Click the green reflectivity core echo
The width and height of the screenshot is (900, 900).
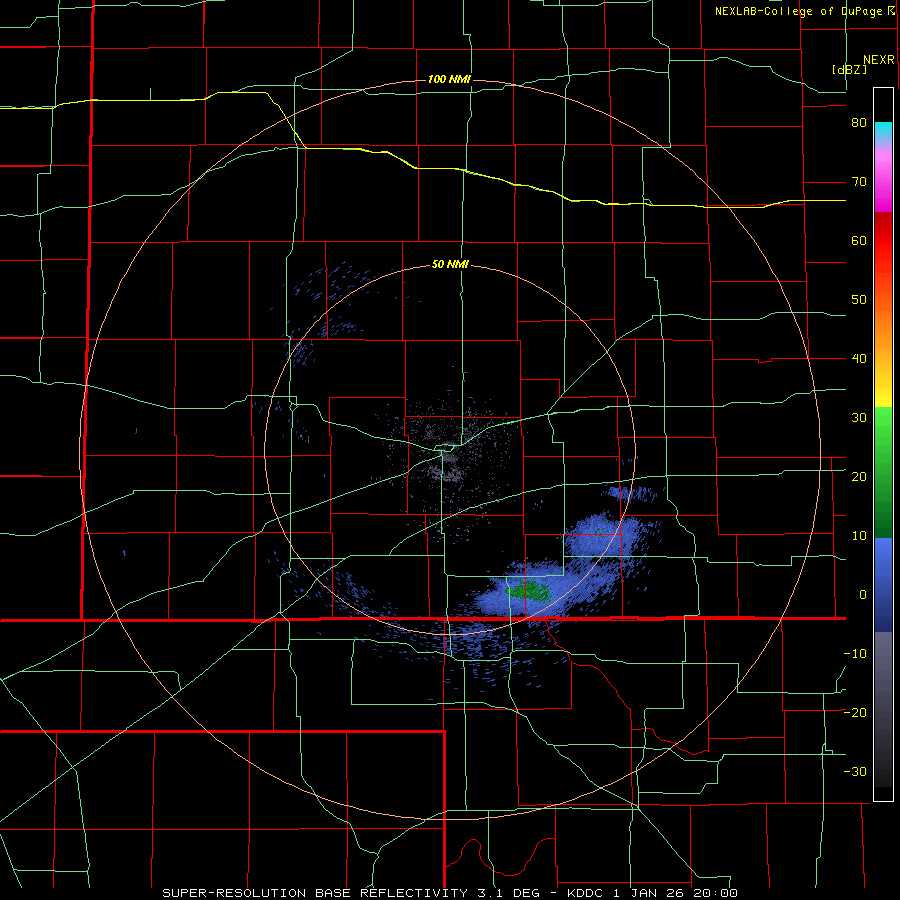point(527,590)
